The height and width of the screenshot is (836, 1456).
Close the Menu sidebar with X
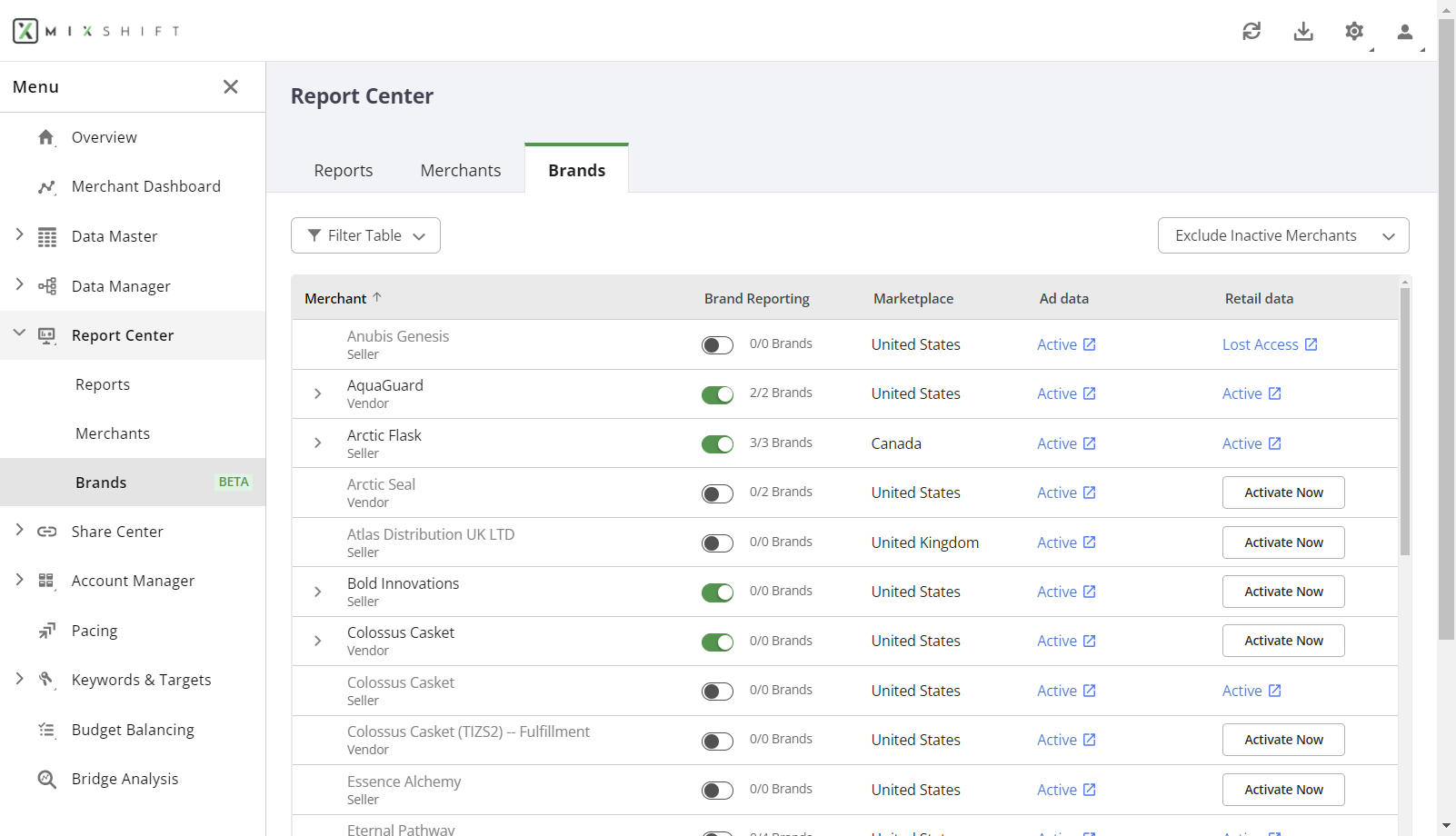[x=231, y=86]
